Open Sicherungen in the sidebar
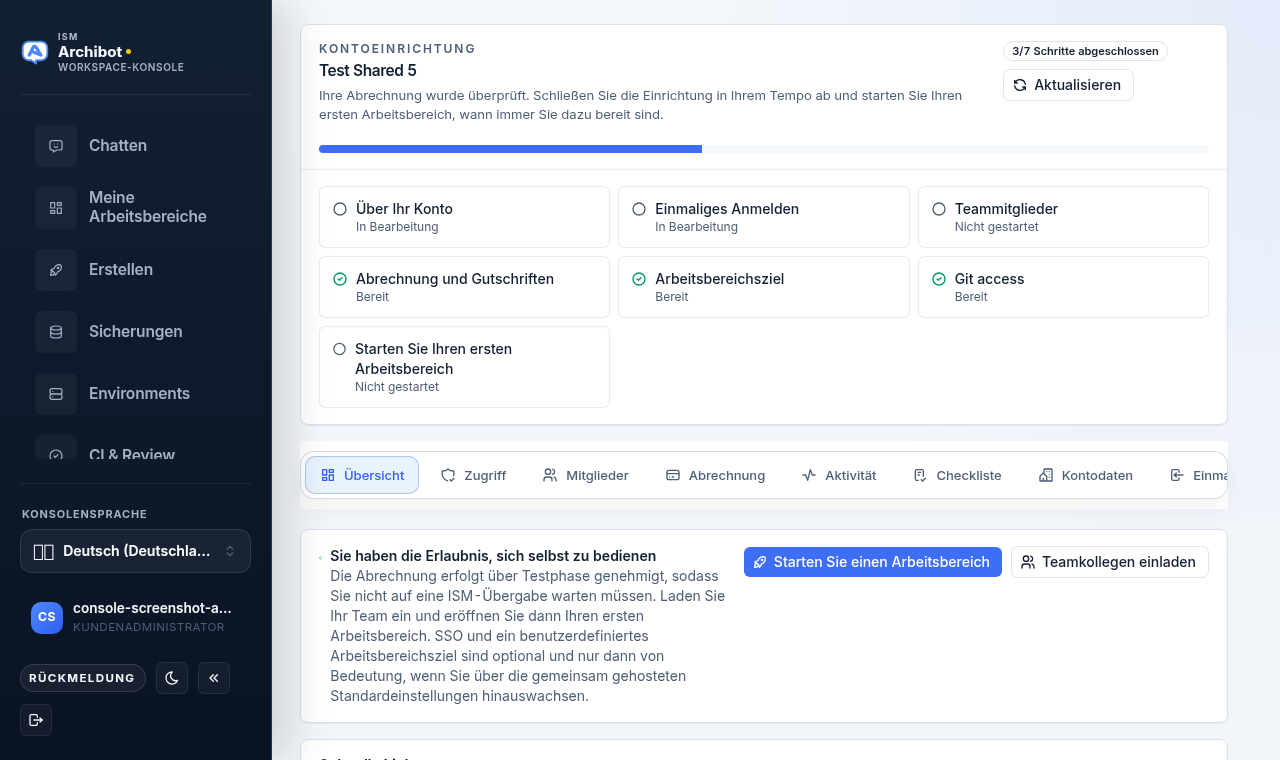 pyautogui.click(x=136, y=332)
